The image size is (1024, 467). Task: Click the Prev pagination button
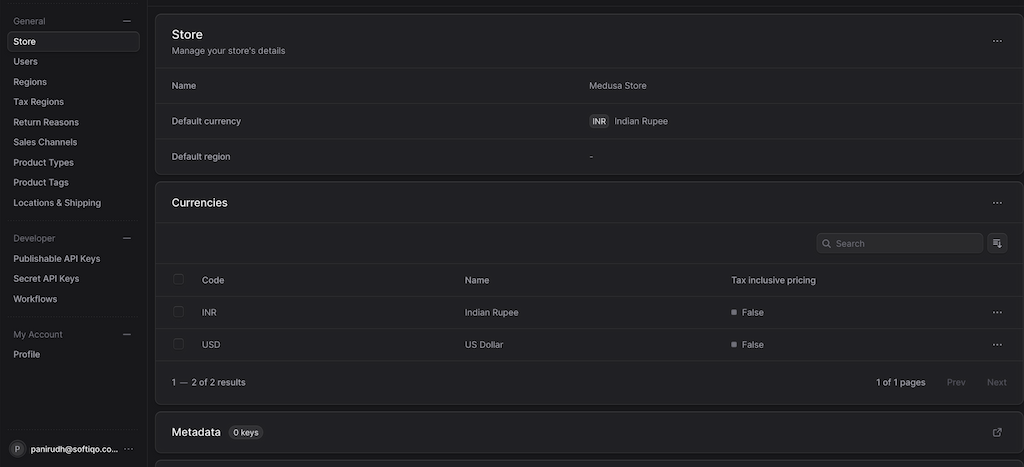pyautogui.click(x=956, y=382)
